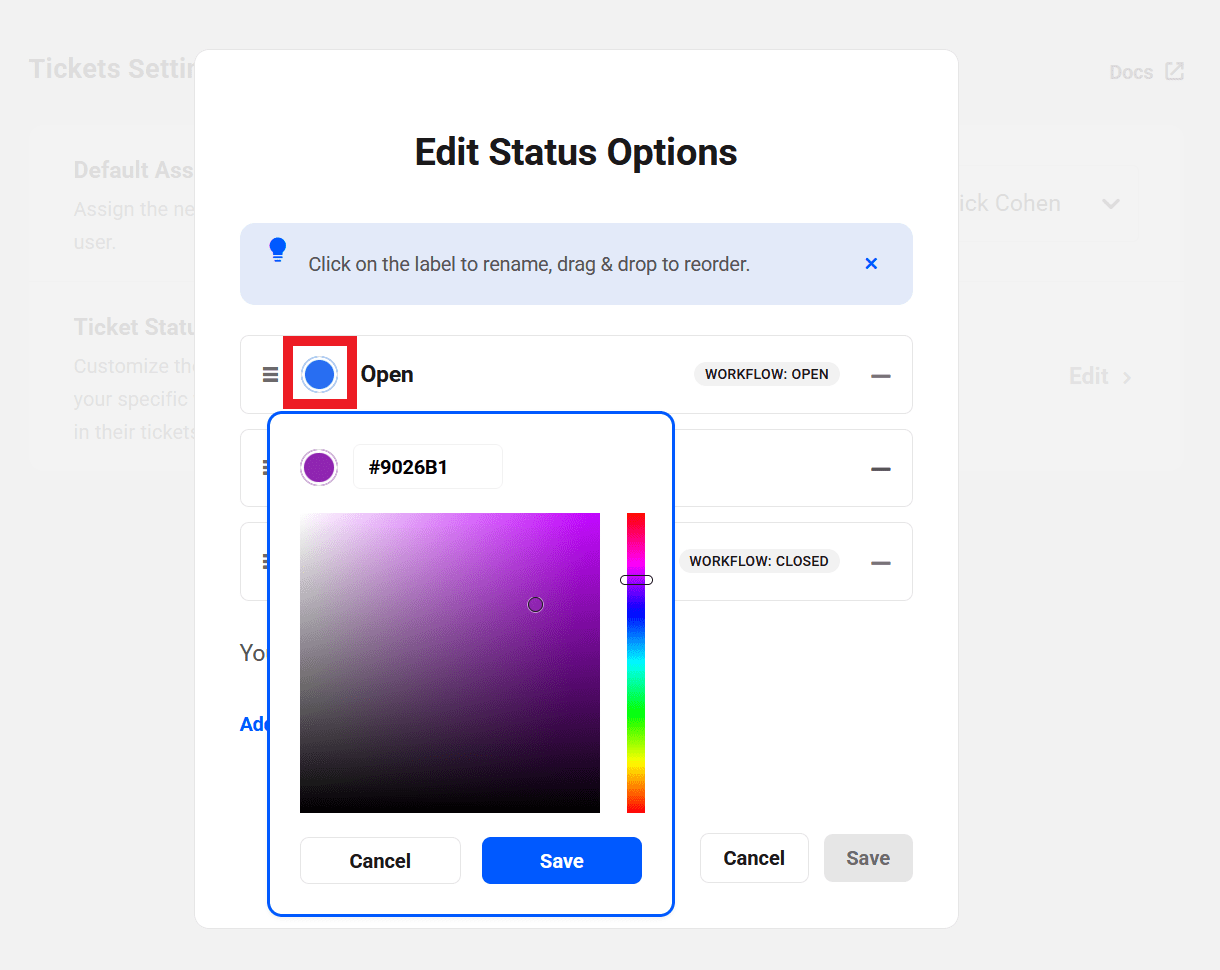1220x970 pixels.
Task: Dismiss the rename tip with the X icon
Action: coord(871,264)
